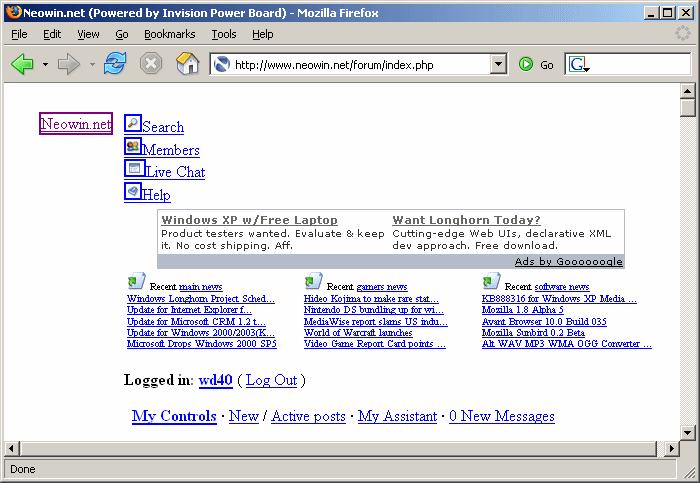Reload the page with the Refresh icon
Viewport: 700px width, 483px height.
tap(115, 64)
